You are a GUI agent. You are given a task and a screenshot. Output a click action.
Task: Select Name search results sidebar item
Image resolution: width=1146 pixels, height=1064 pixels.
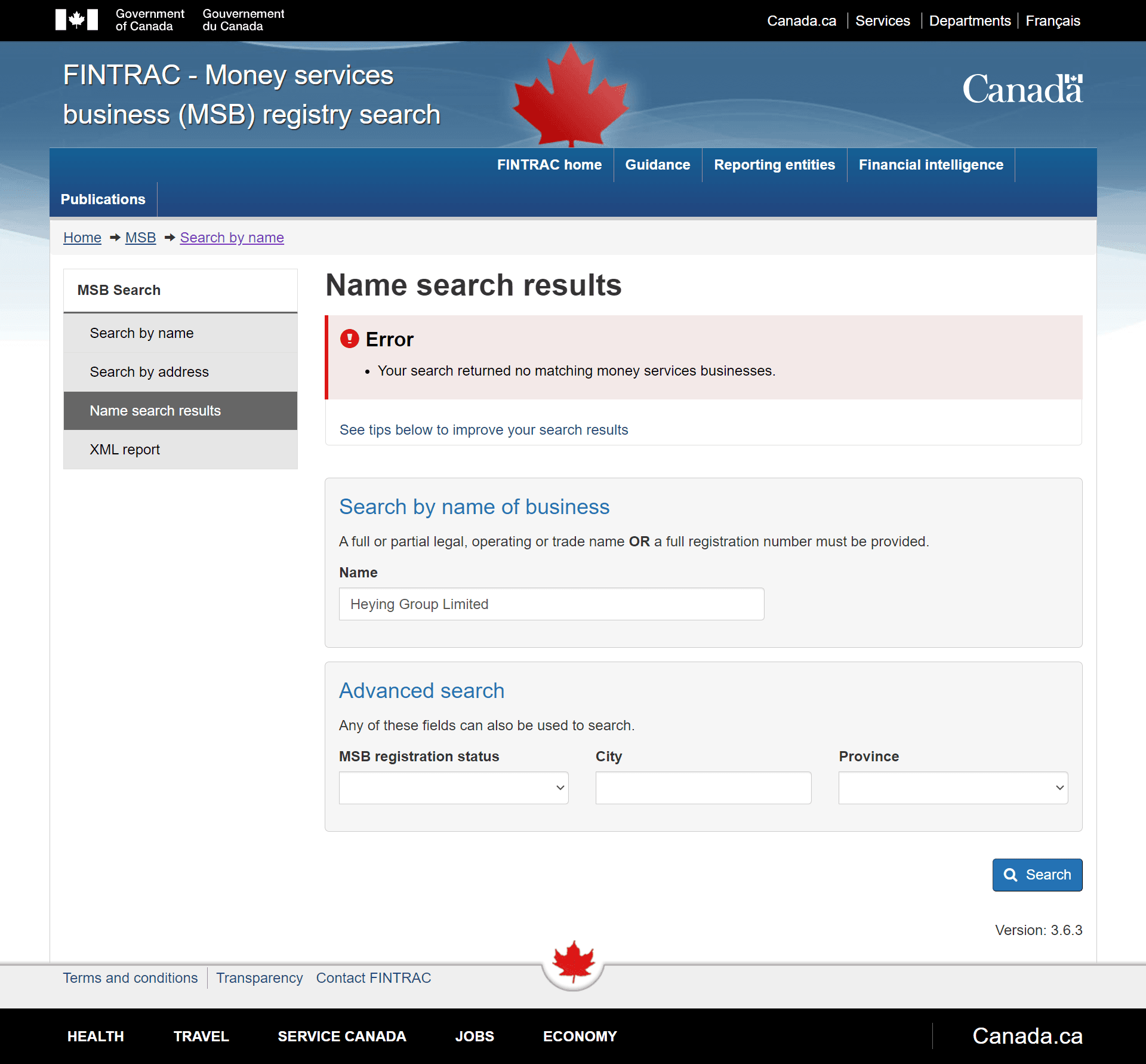[180, 411]
